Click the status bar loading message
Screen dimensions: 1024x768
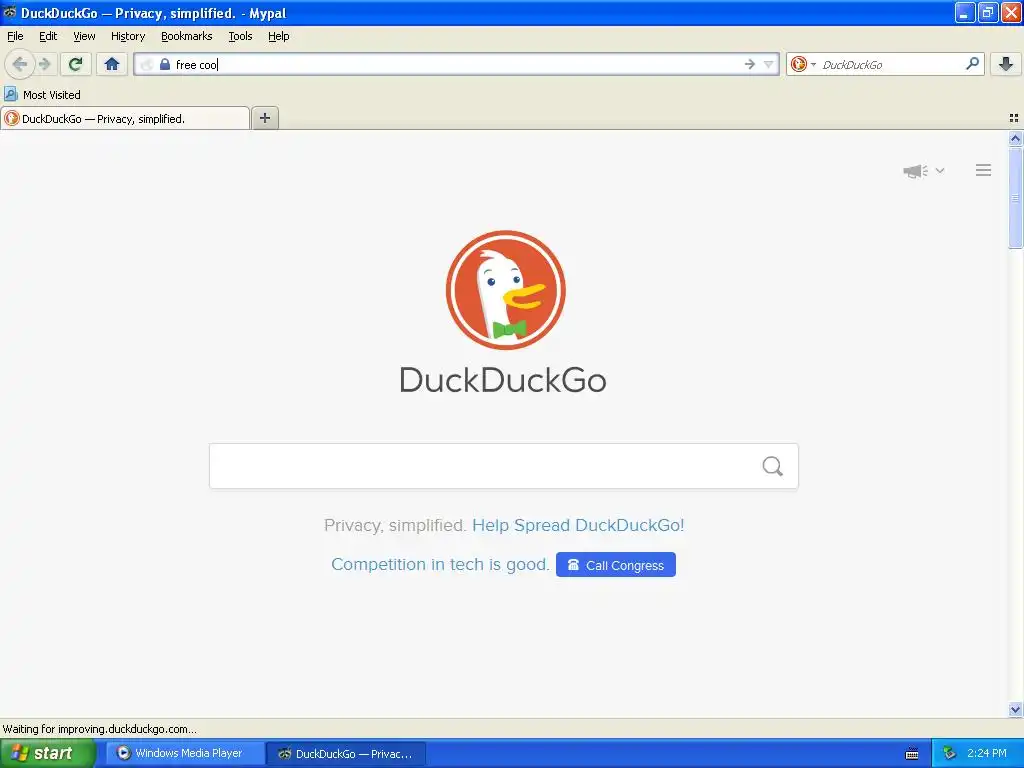(x=99, y=729)
